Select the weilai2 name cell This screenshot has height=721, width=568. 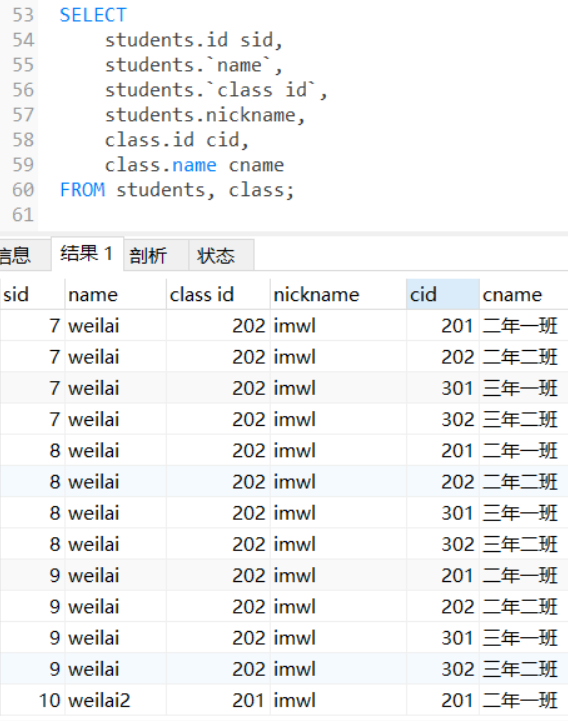(x=115, y=700)
